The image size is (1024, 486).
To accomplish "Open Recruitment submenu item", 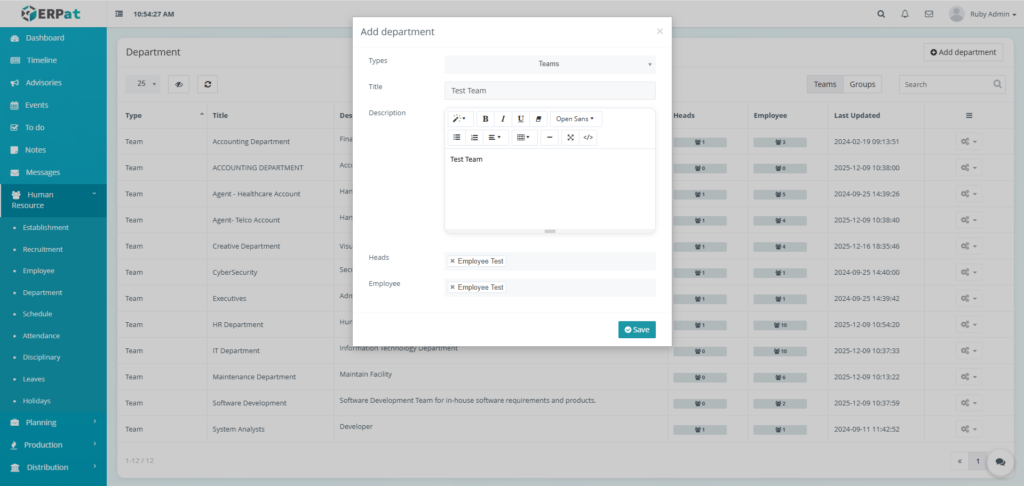I will (x=43, y=249).
